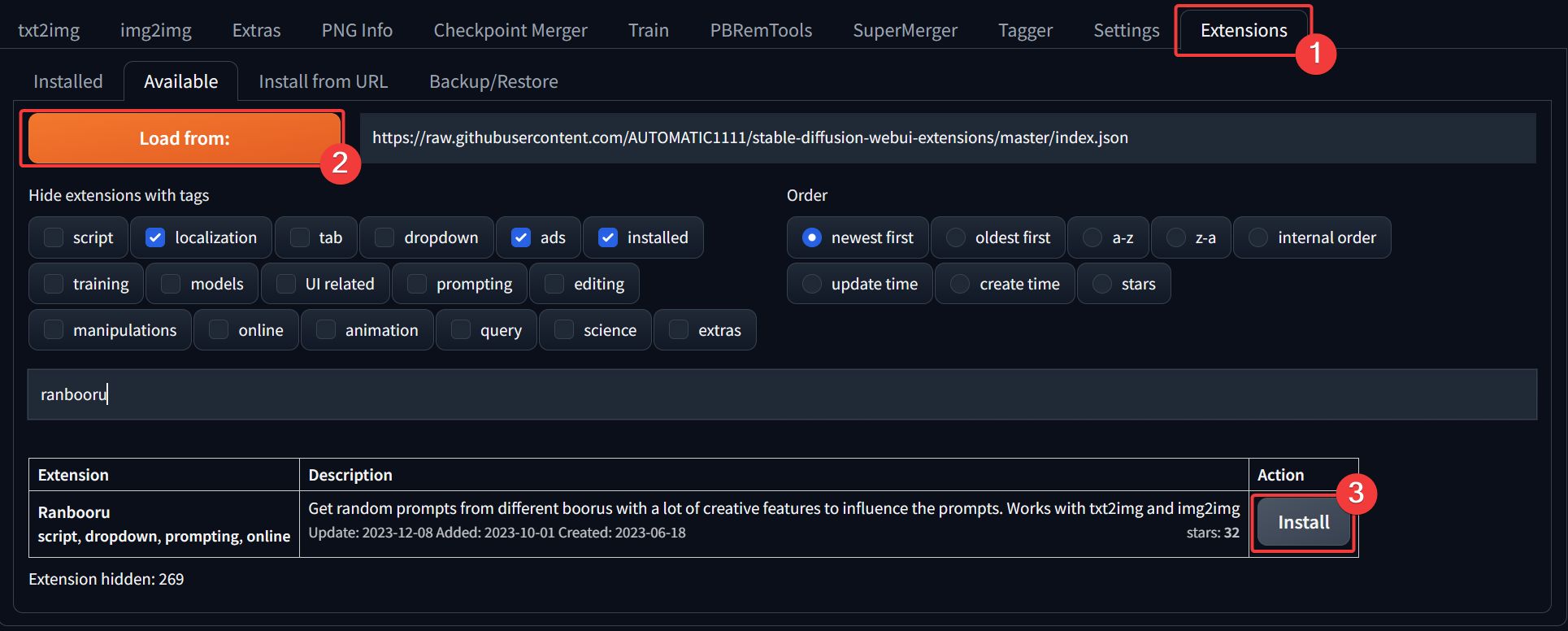Focus the extension index URL field

[948, 137]
